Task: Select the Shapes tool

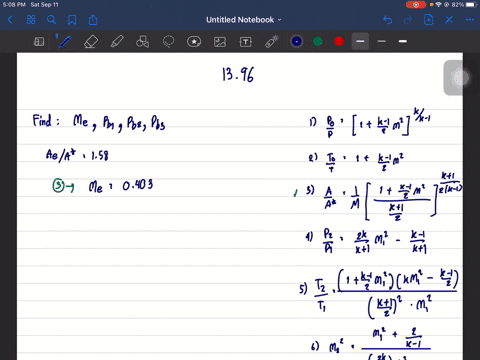Action: 143,42
